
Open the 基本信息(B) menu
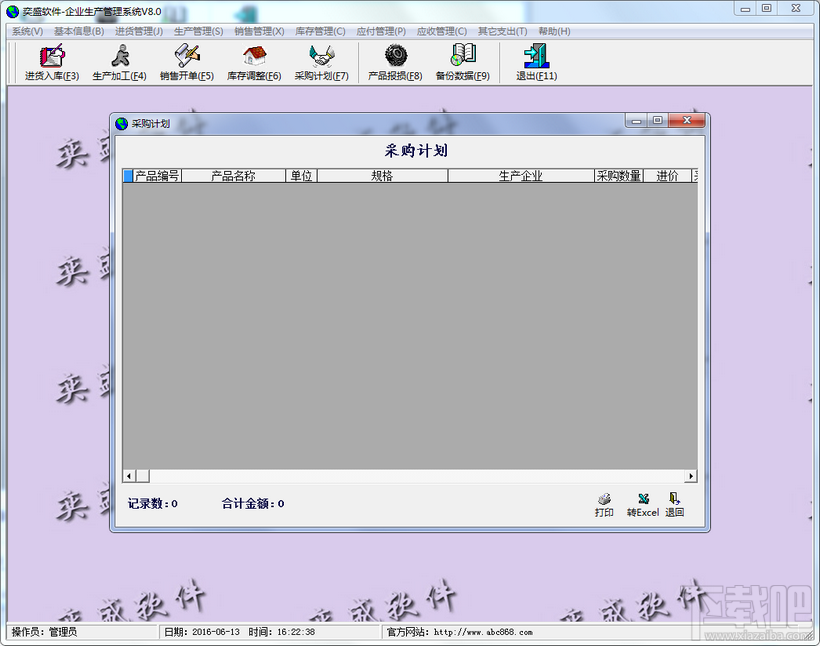tap(79, 31)
